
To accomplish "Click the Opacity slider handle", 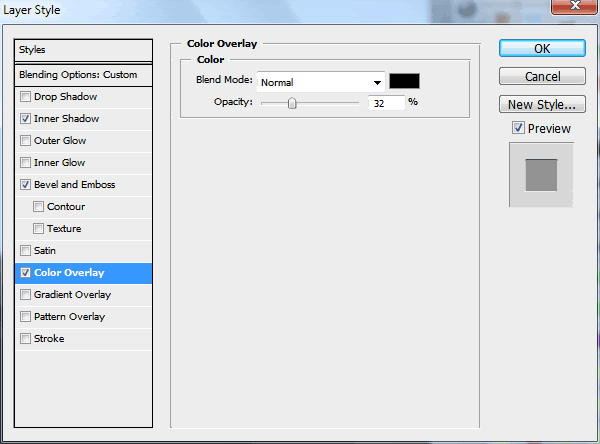I will (292, 102).
